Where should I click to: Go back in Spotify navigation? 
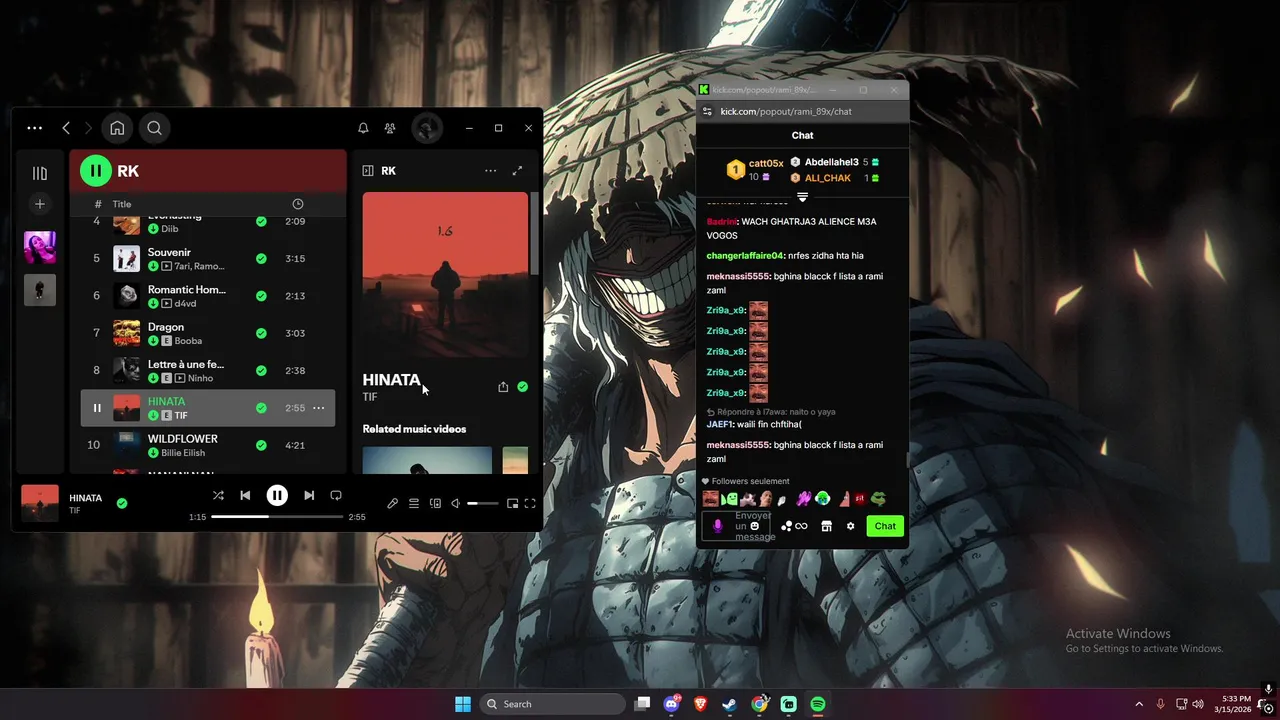[x=66, y=128]
